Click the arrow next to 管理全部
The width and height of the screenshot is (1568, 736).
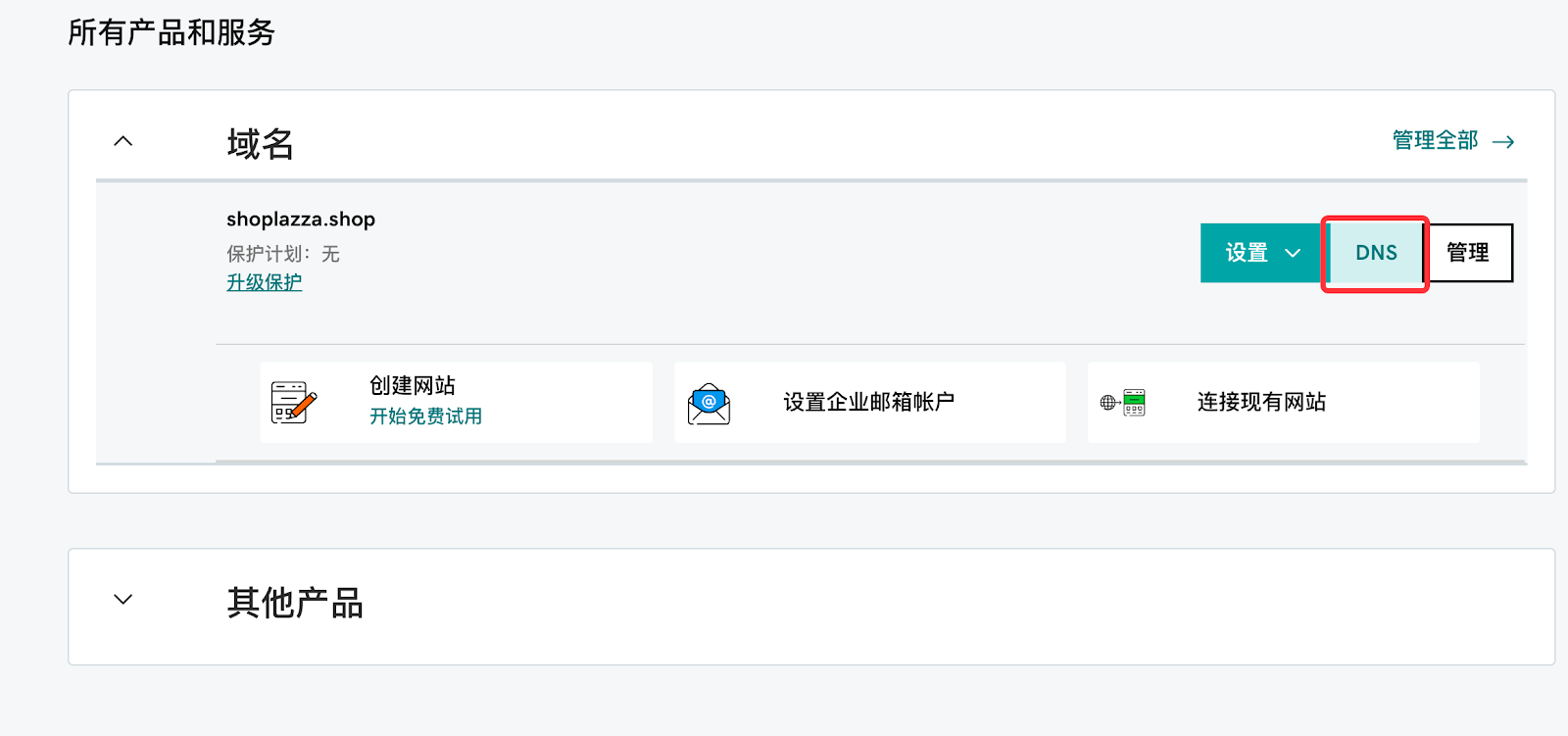pos(1503,142)
